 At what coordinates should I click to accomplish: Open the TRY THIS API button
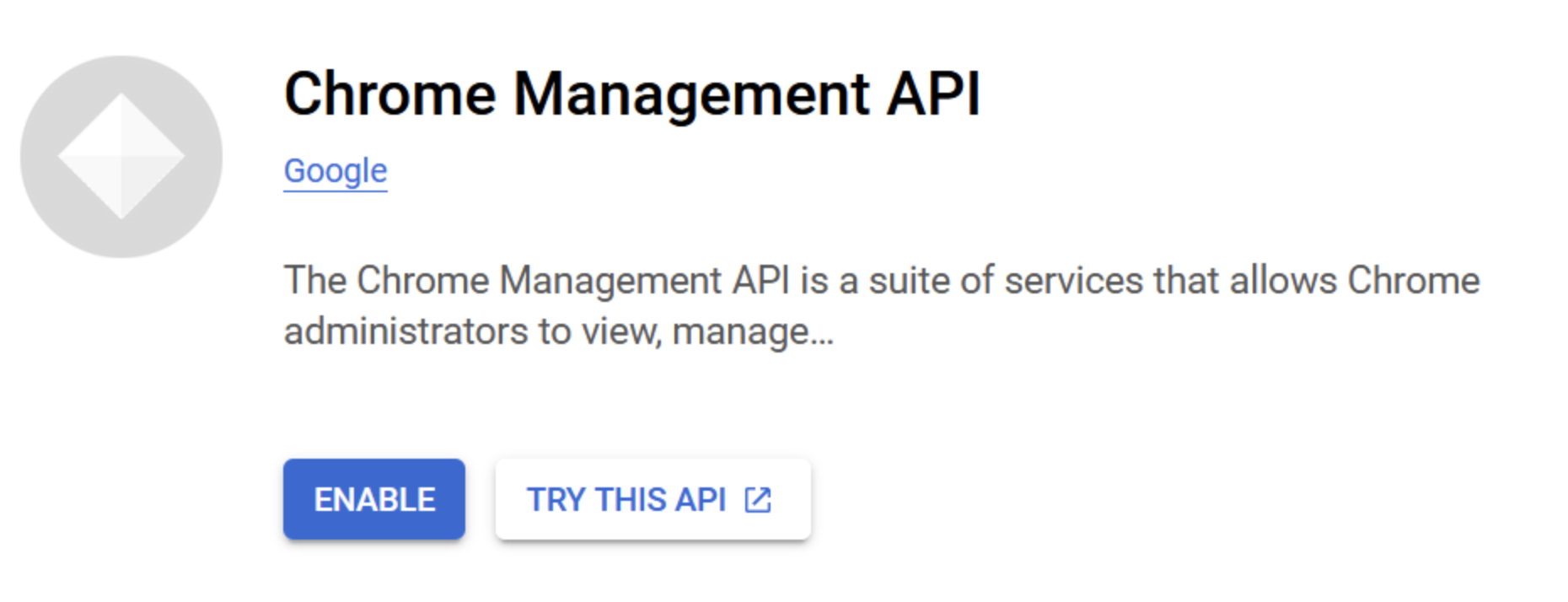click(652, 499)
